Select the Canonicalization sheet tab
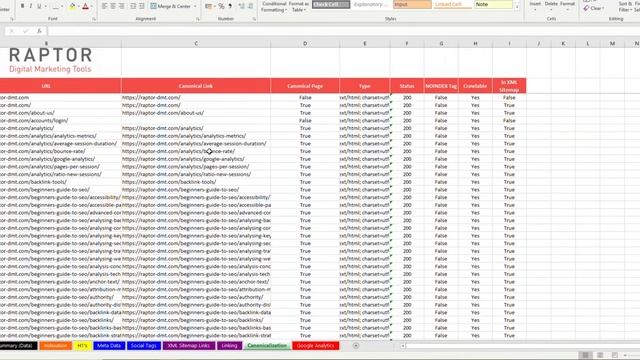This screenshot has width=640, height=360. (267, 346)
